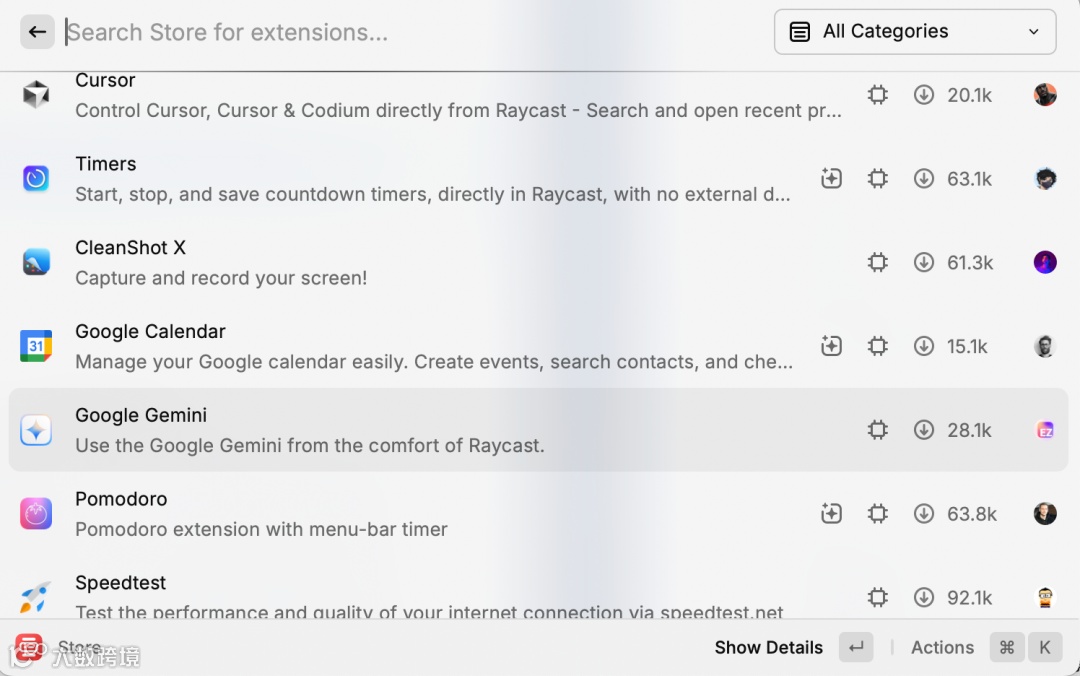Click the AI sparkle icon on Pomodoro row
1080x676 pixels.
click(x=831, y=514)
